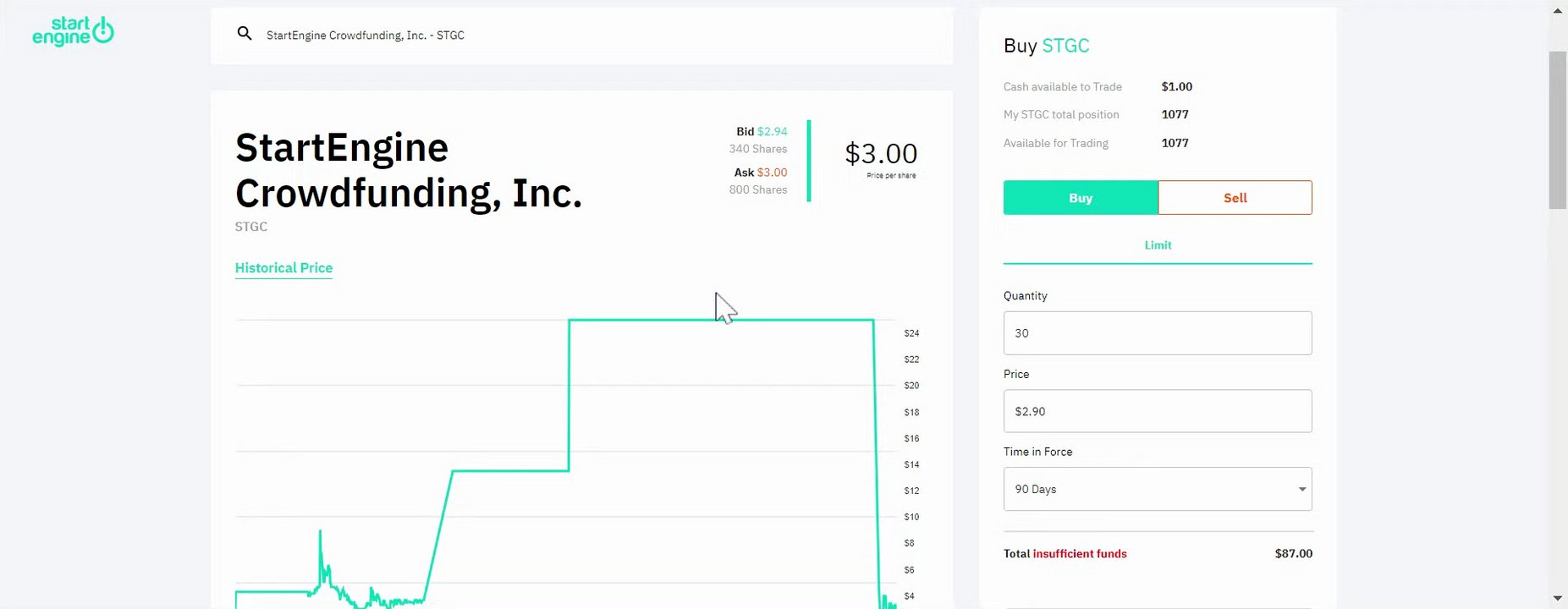The width and height of the screenshot is (1568, 609).
Task: Click the StartEngine Crowdfunding search field
Action: 592,36
